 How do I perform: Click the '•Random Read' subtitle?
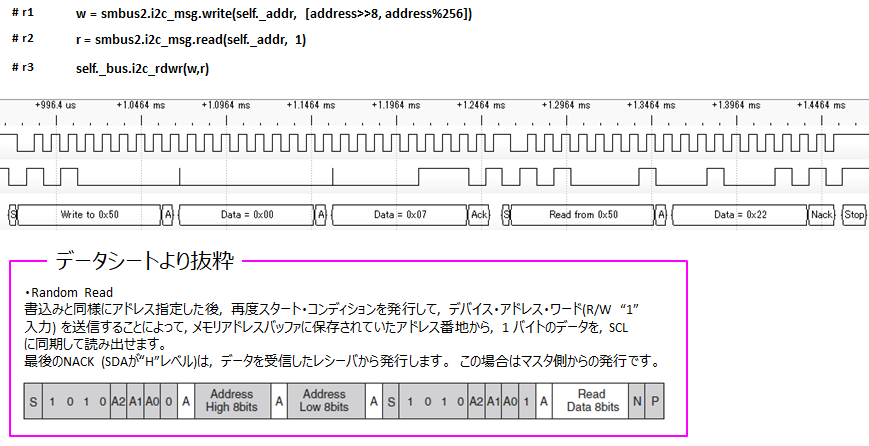(x=69, y=293)
